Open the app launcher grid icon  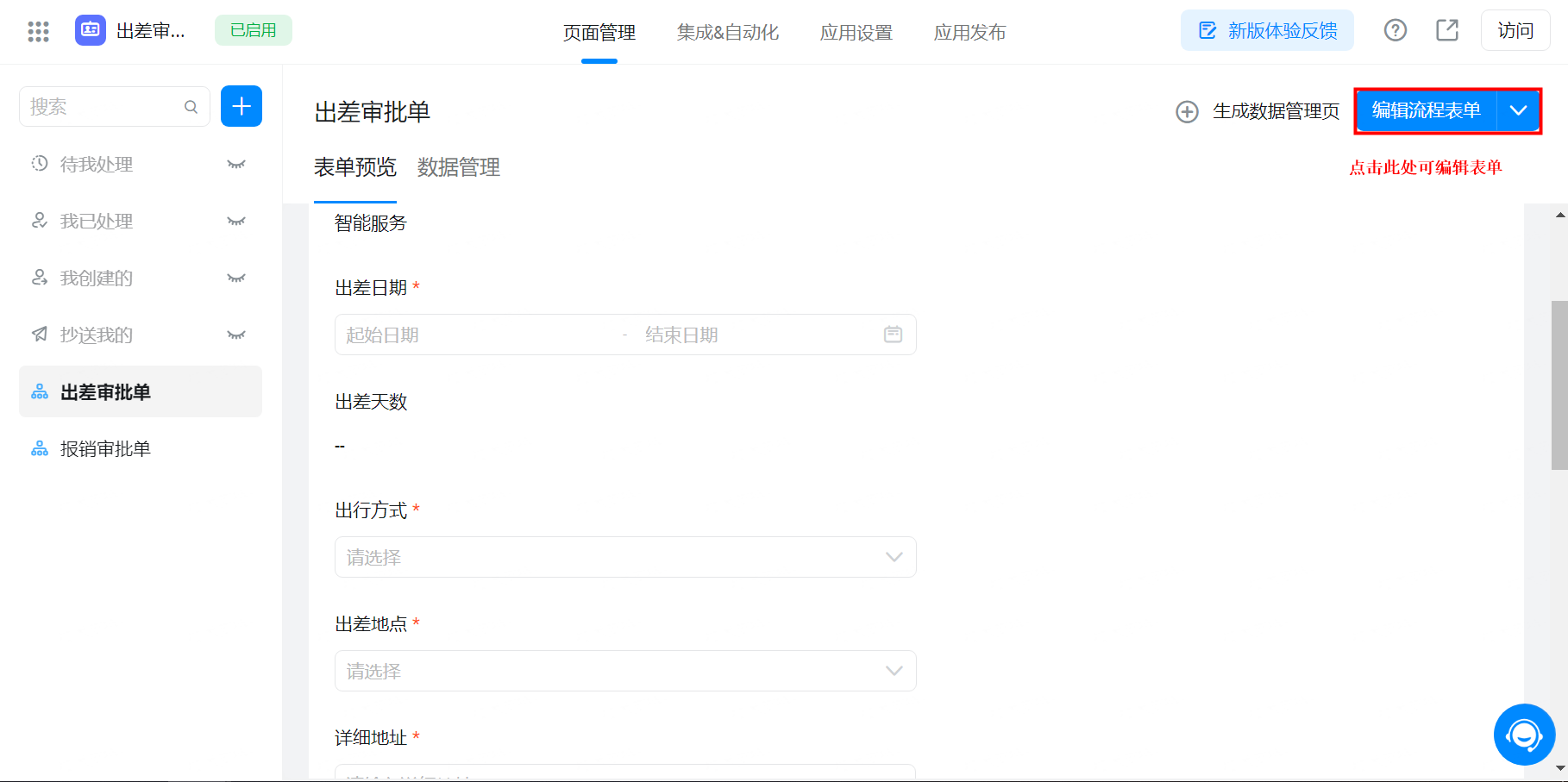click(38, 32)
